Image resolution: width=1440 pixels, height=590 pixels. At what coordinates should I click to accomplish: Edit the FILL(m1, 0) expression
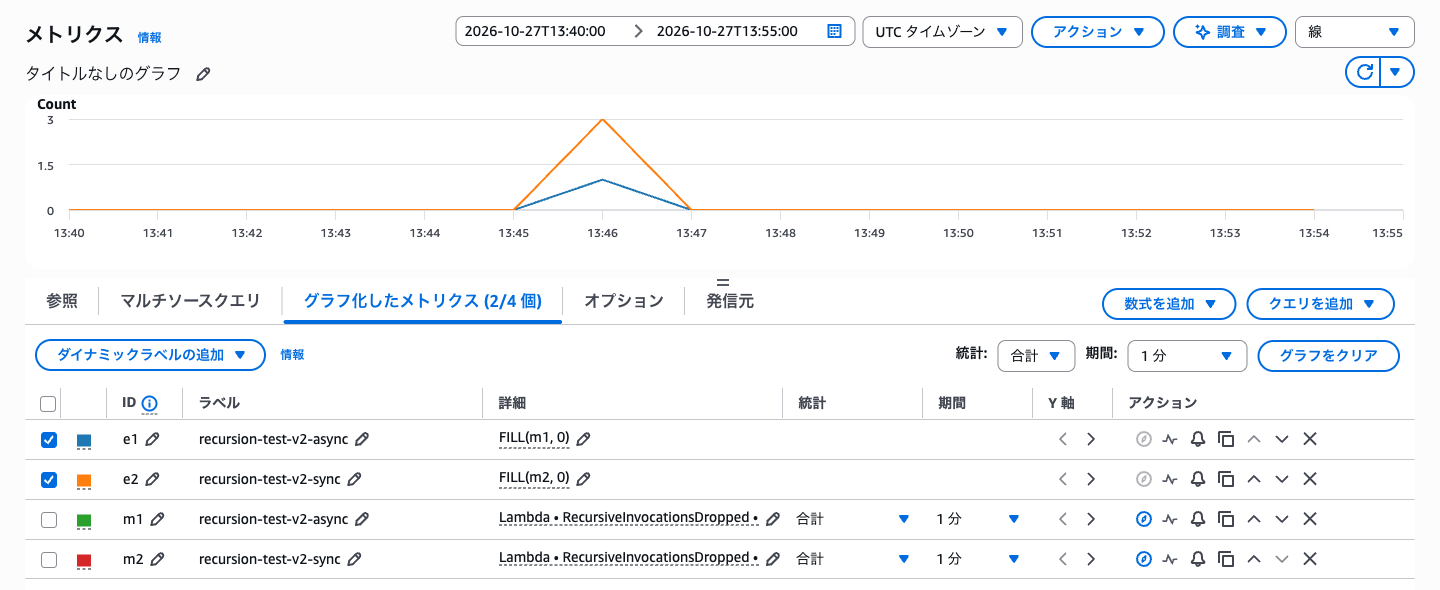(584, 439)
